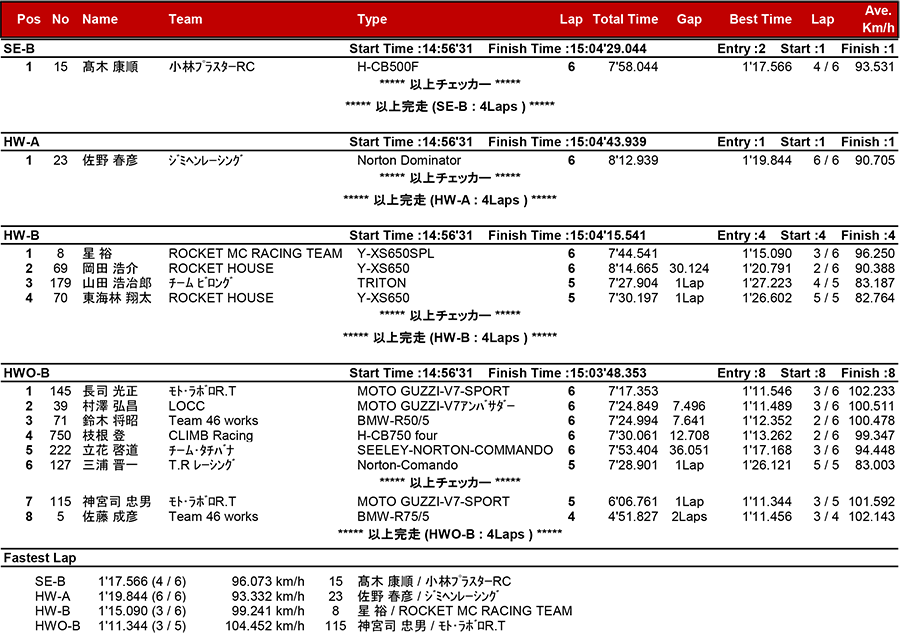Select the 'HW-A' class heading

(21, 142)
